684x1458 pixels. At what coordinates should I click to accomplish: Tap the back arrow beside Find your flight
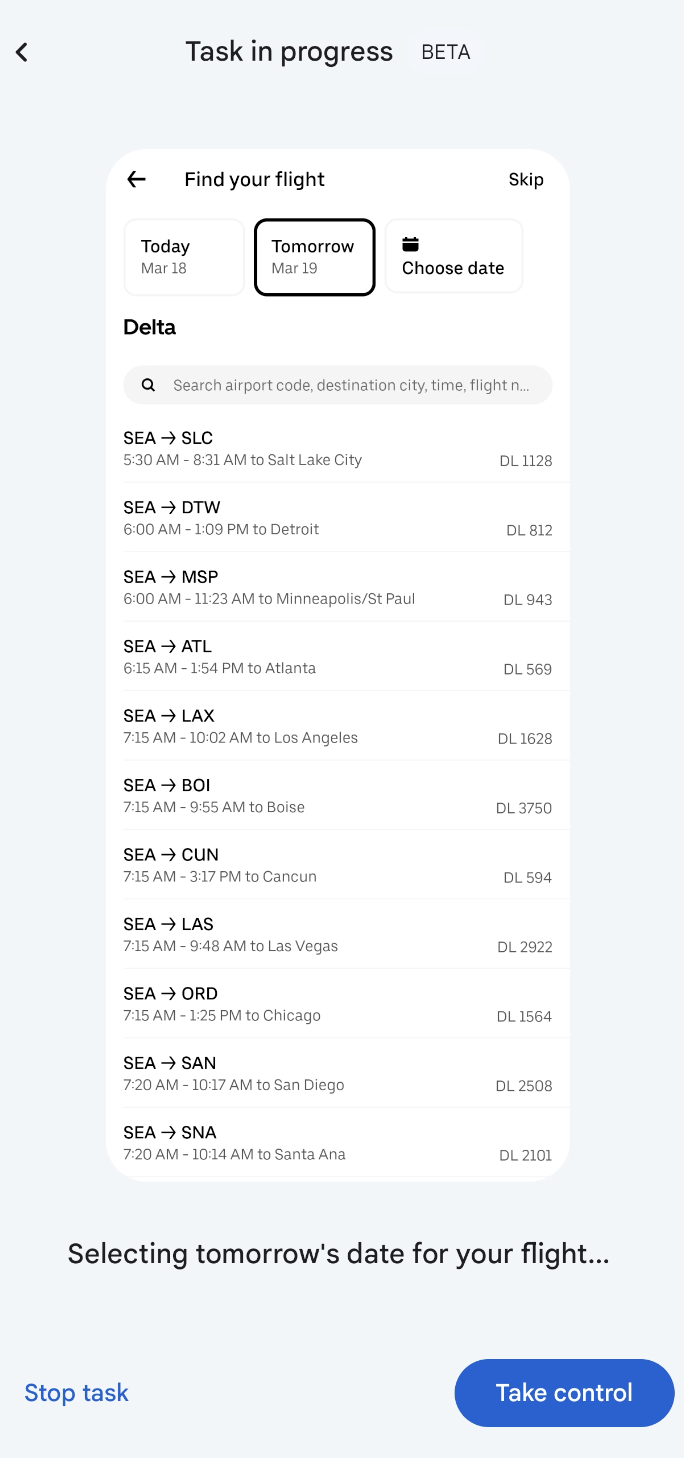(136, 179)
